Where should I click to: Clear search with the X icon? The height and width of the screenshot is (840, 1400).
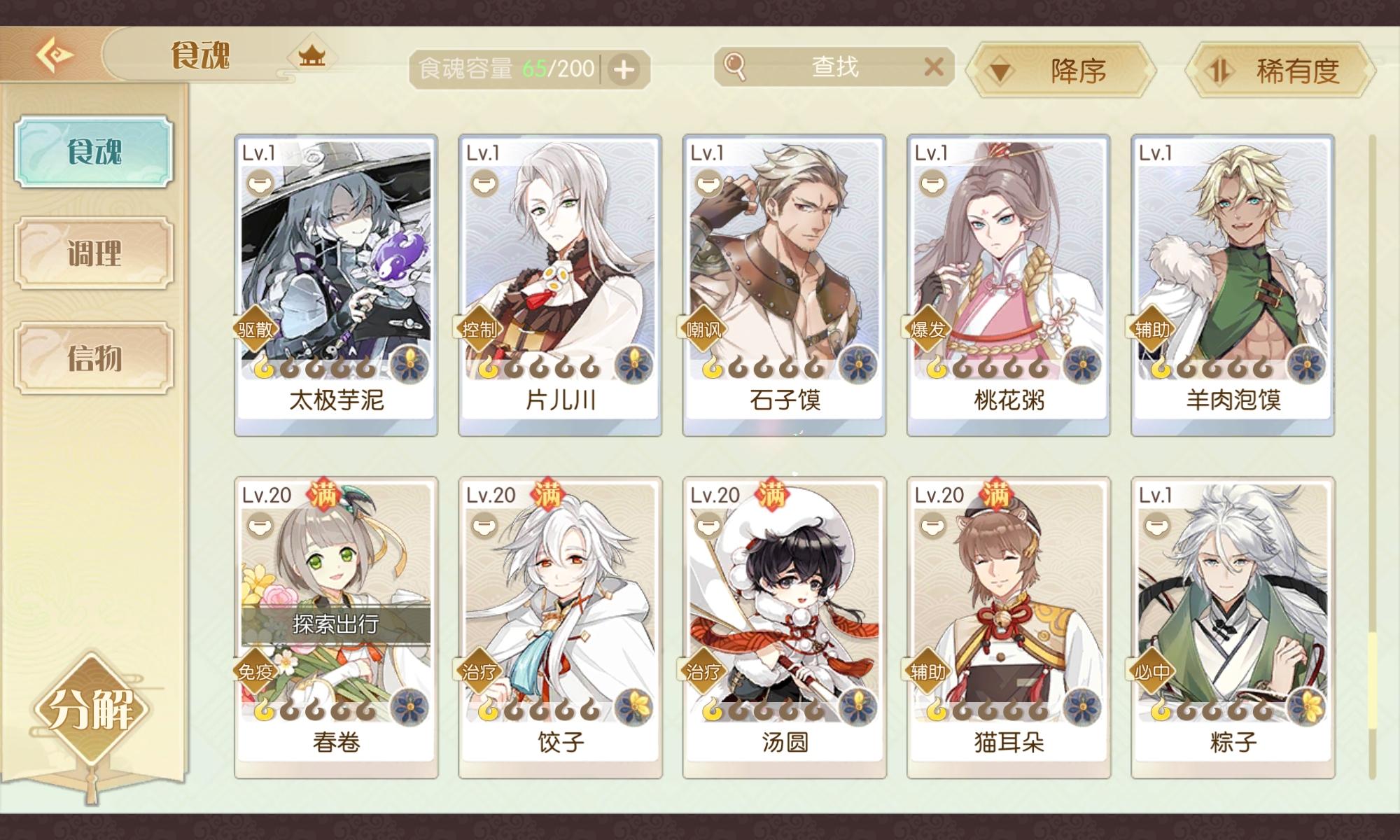(x=934, y=67)
